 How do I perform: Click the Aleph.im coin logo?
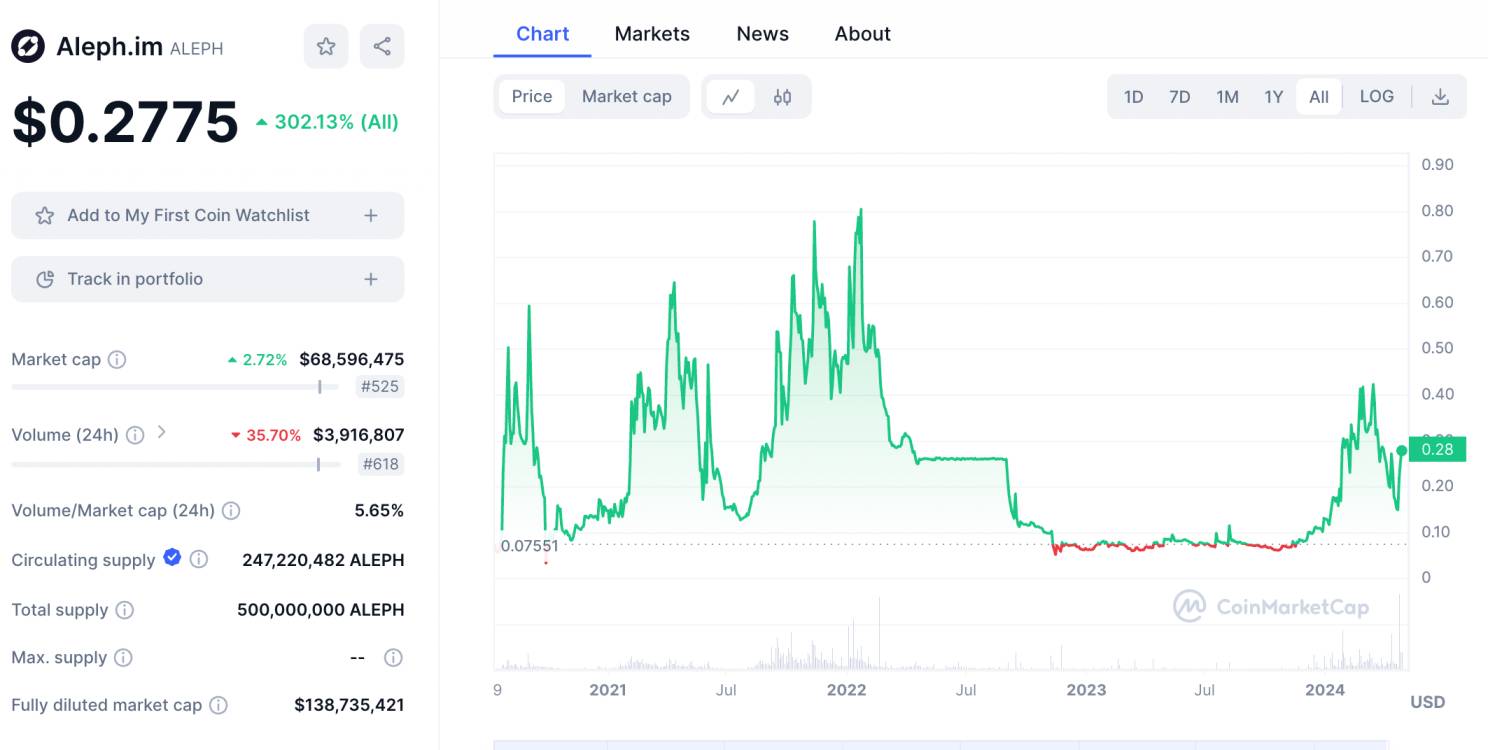click(28, 46)
